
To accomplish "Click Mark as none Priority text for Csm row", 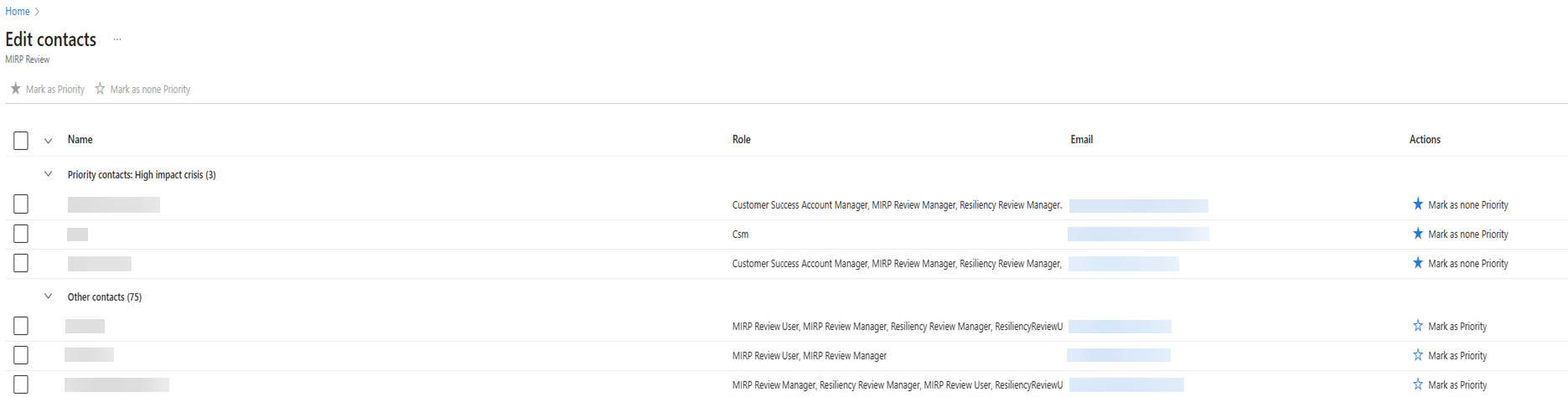I will (x=1467, y=235).
